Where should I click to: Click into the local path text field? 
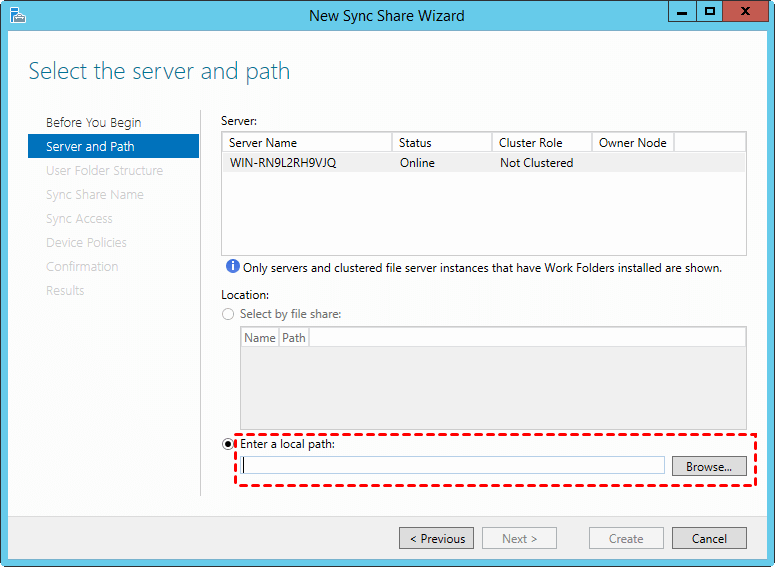(453, 465)
